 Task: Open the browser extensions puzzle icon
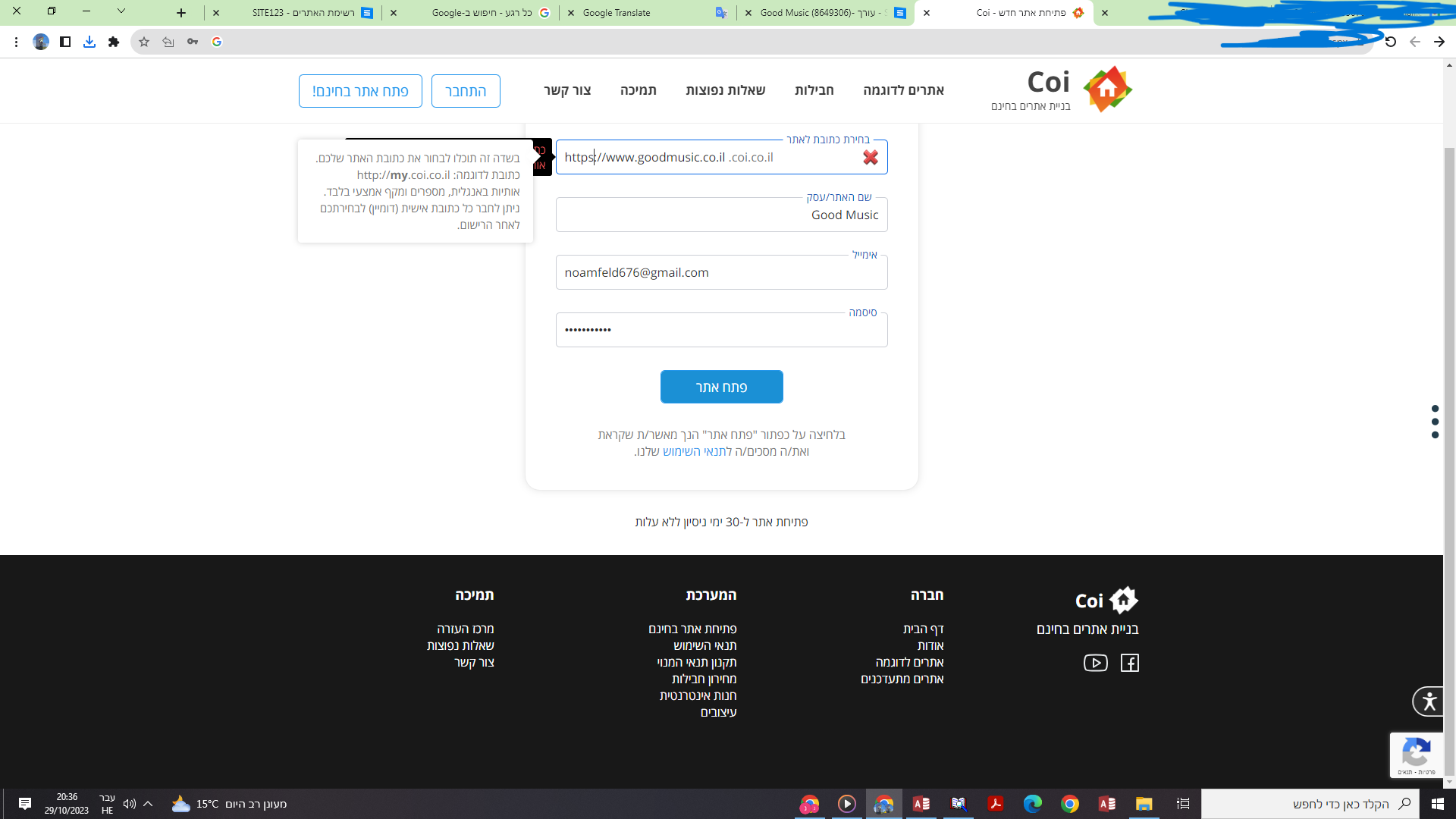[x=114, y=42]
